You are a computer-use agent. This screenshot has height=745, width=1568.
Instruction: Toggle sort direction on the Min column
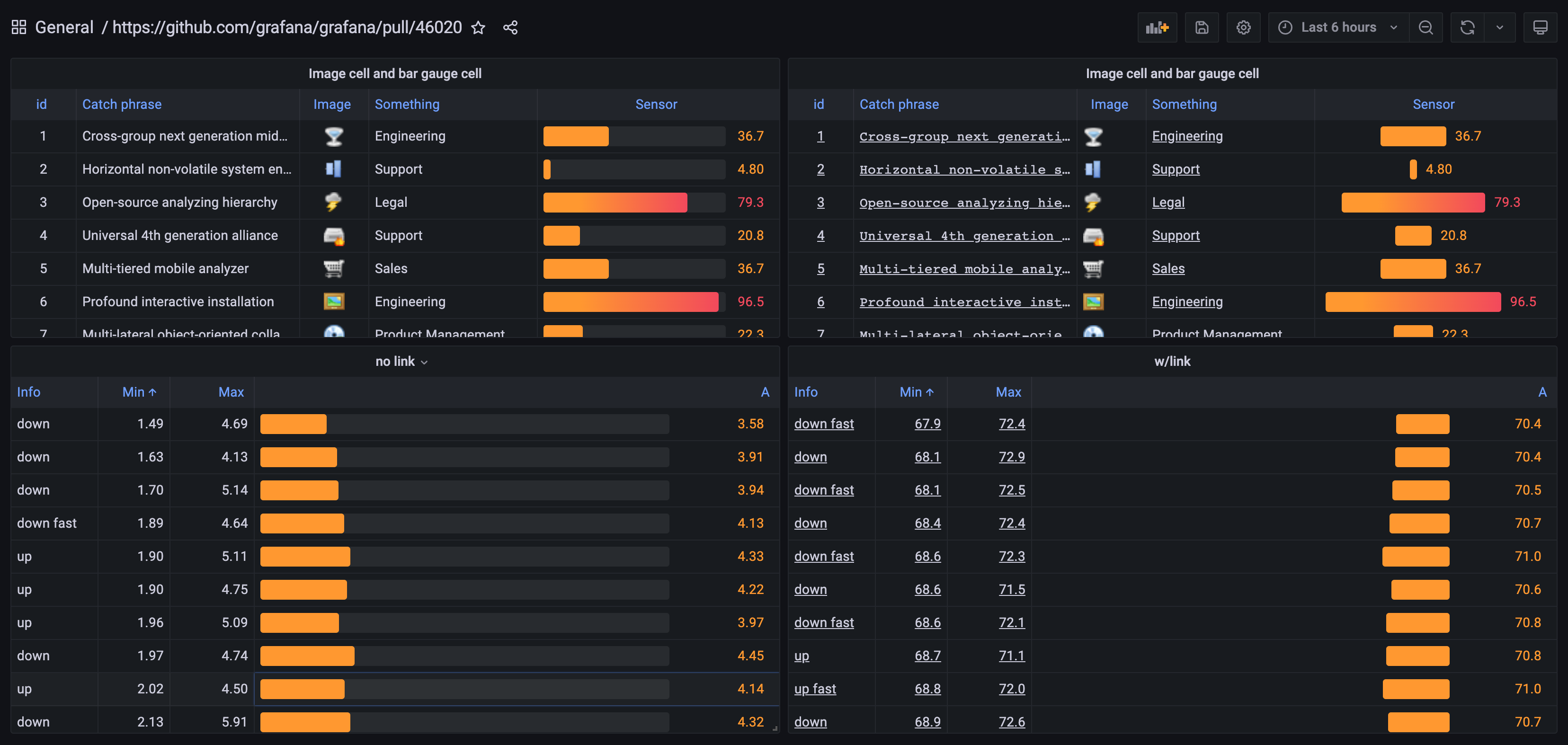(x=139, y=392)
